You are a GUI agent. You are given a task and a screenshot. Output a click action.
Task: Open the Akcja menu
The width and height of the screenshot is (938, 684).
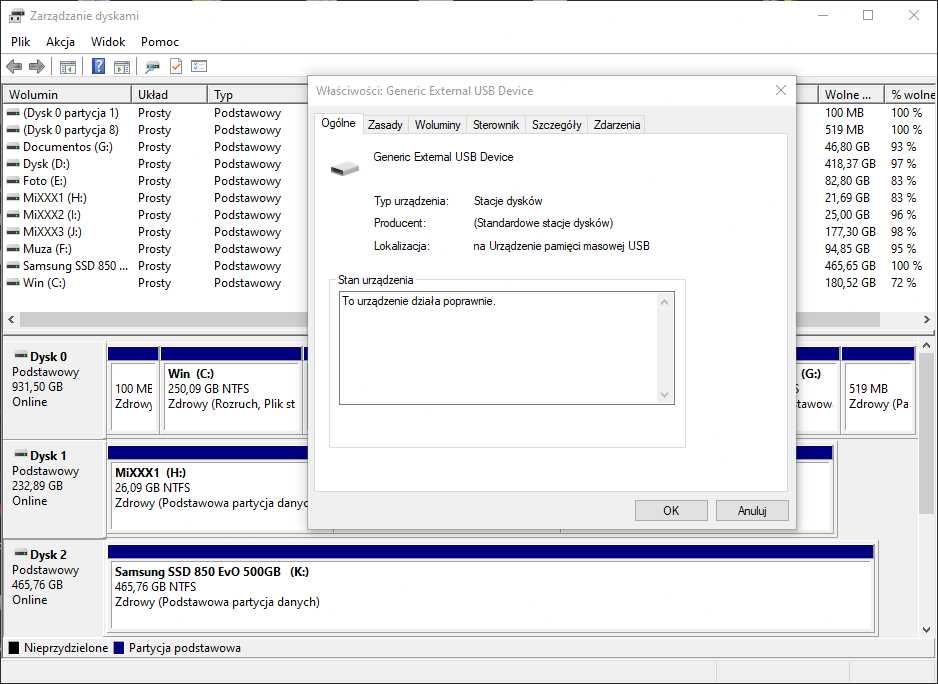click(x=60, y=42)
